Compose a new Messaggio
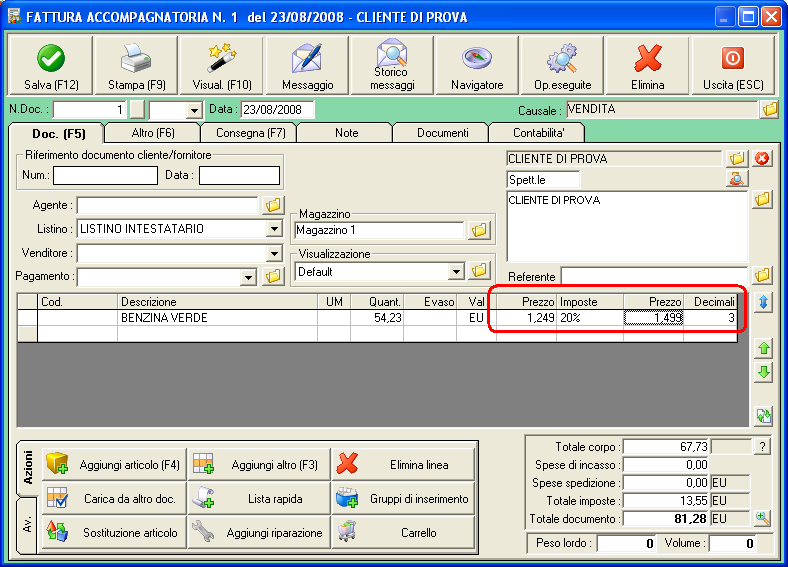788x567 pixels. (307, 65)
